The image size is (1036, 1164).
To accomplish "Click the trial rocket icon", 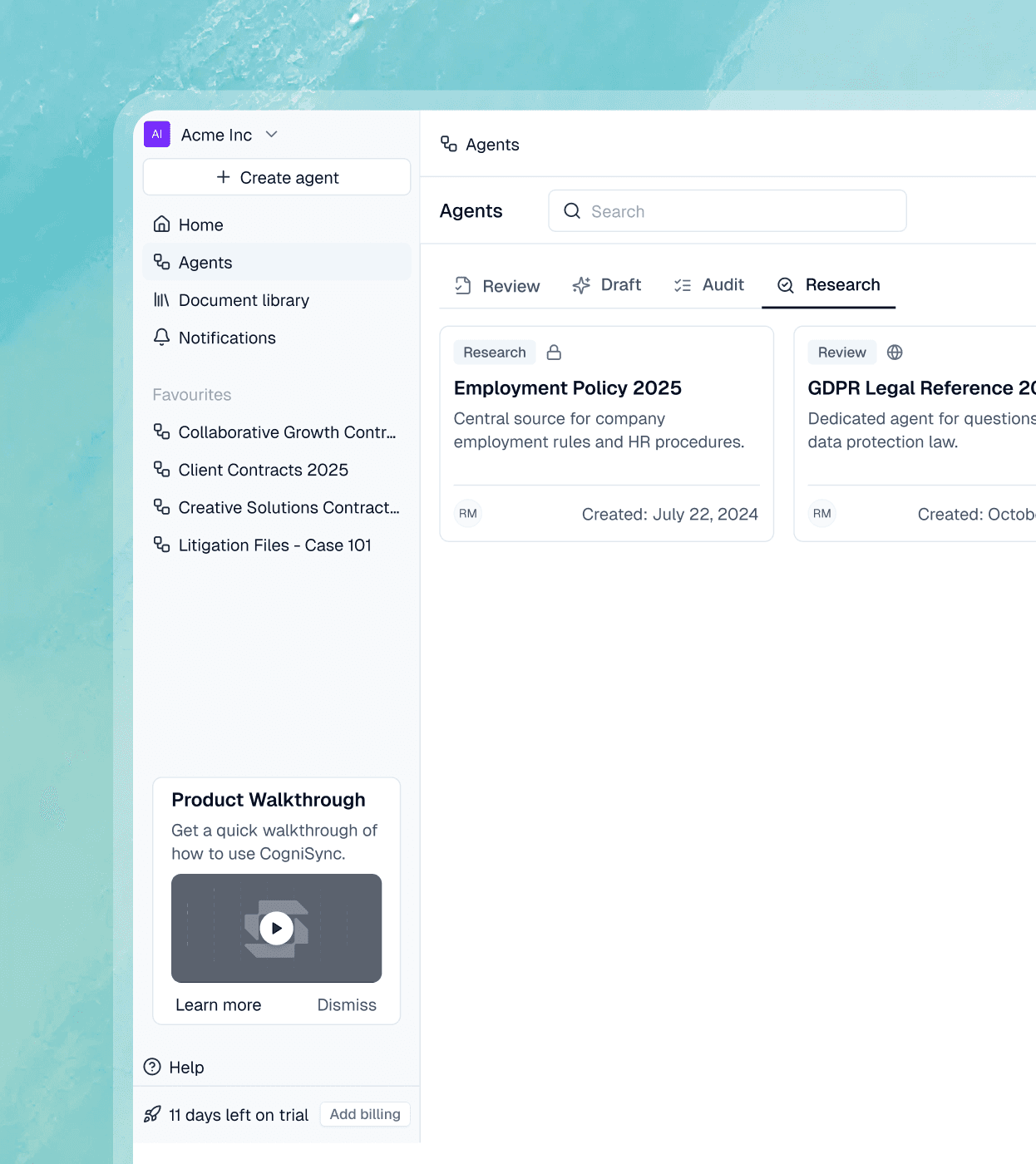I will tap(152, 1114).
